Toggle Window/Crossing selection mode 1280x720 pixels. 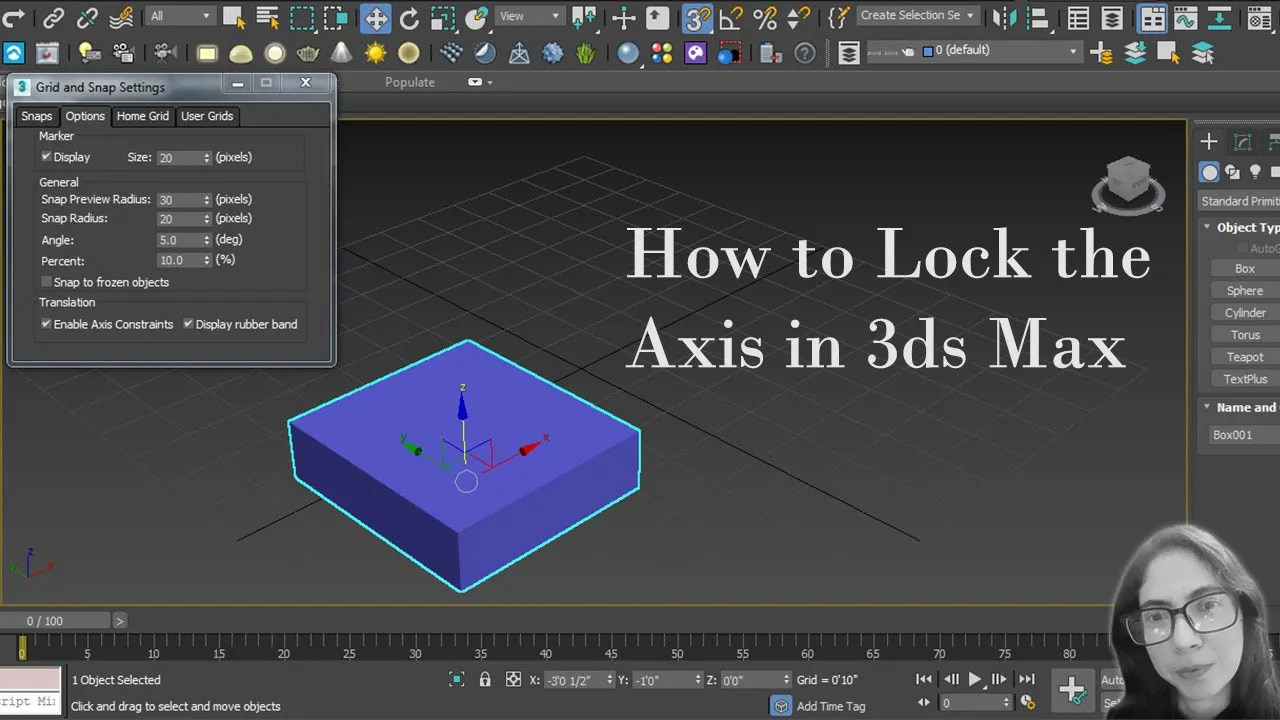pos(335,17)
